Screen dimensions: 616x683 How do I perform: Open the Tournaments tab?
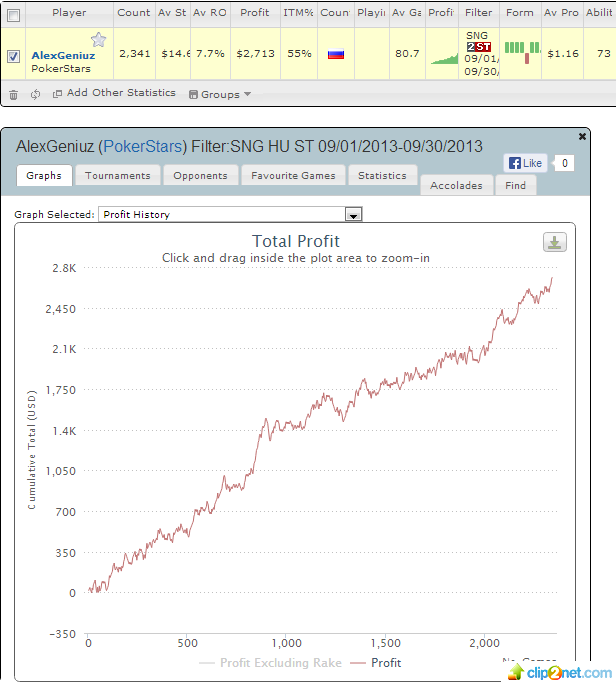118,175
